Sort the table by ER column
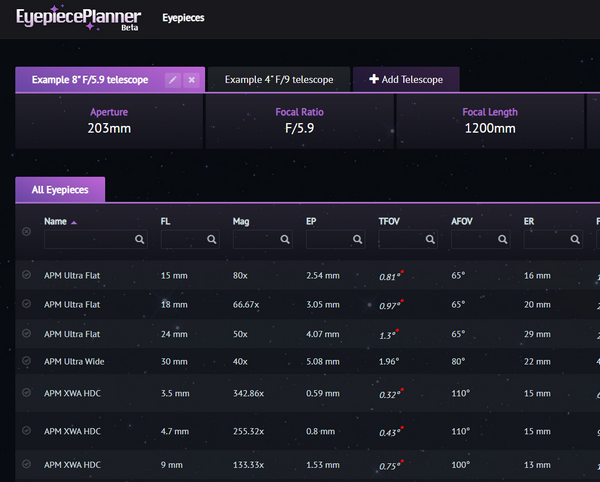This screenshot has width=600, height=482. 529,221
